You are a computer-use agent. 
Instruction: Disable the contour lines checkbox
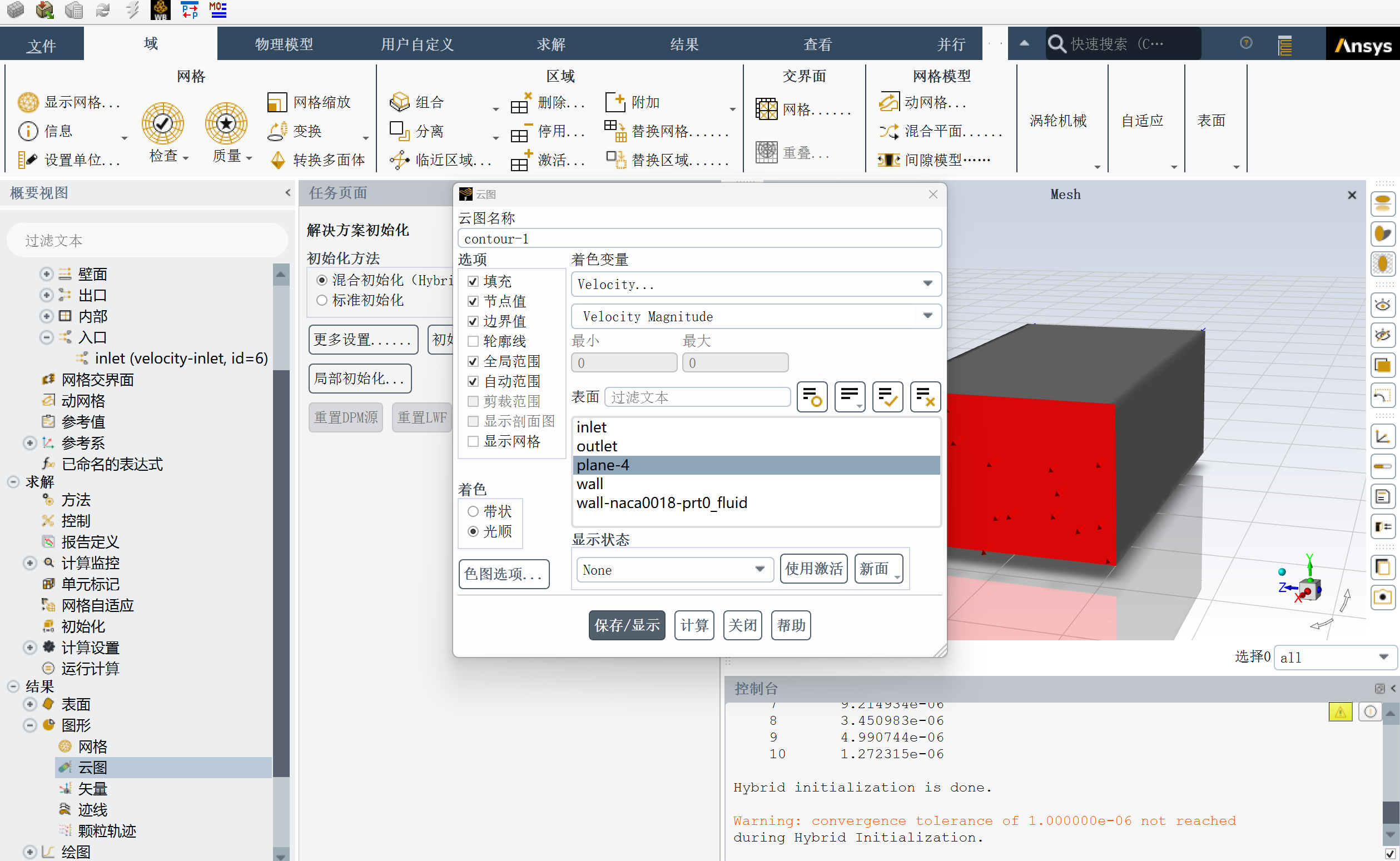tap(474, 340)
